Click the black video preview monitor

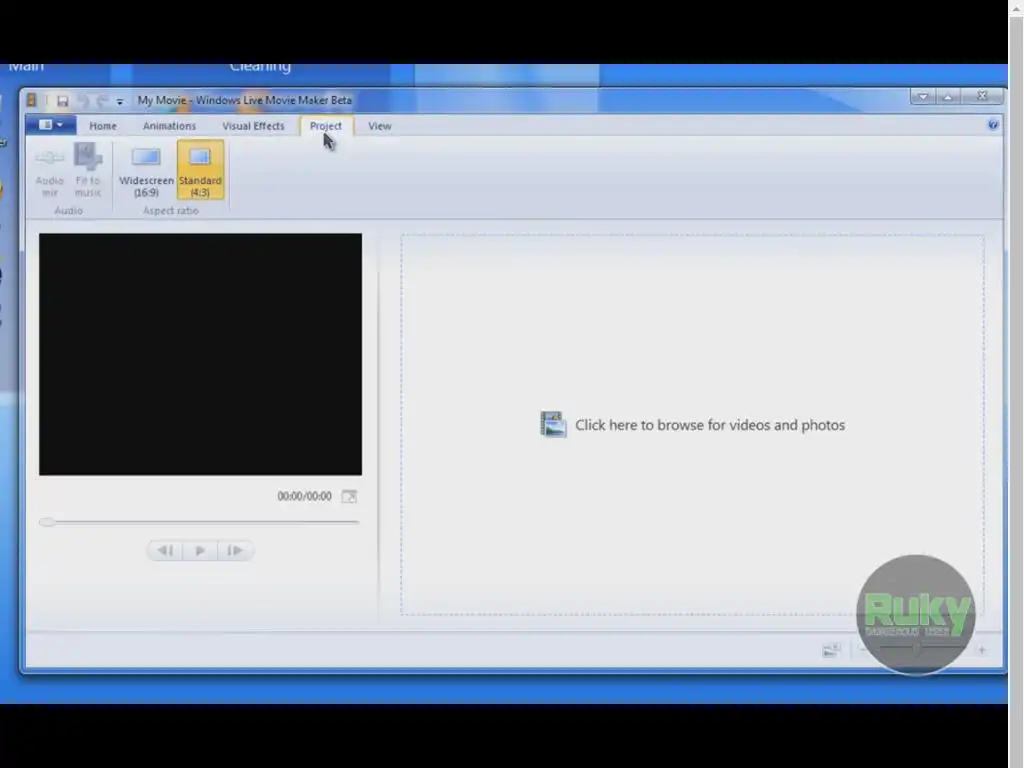point(200,354)
